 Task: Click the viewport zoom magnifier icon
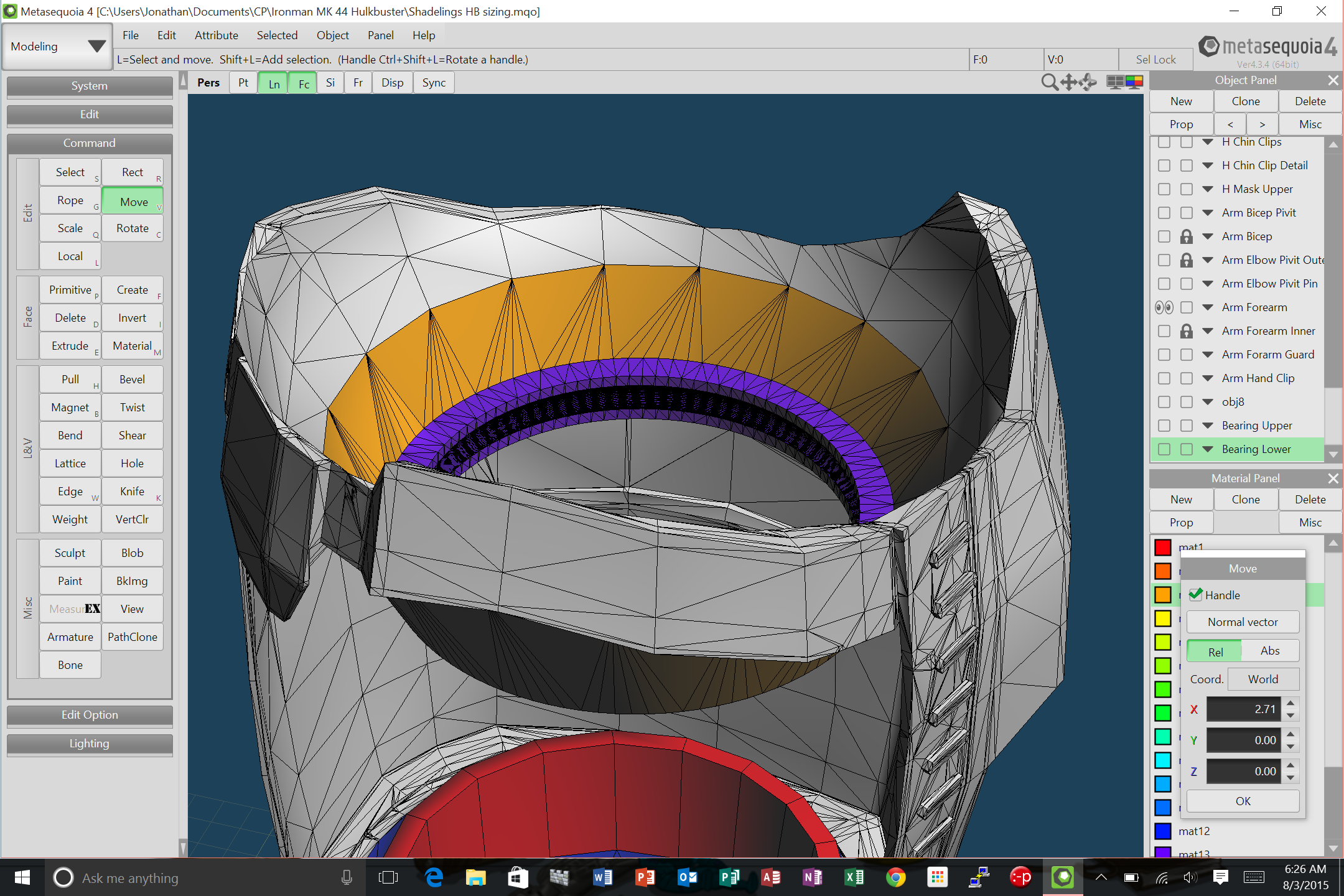tap(1049, 82)
